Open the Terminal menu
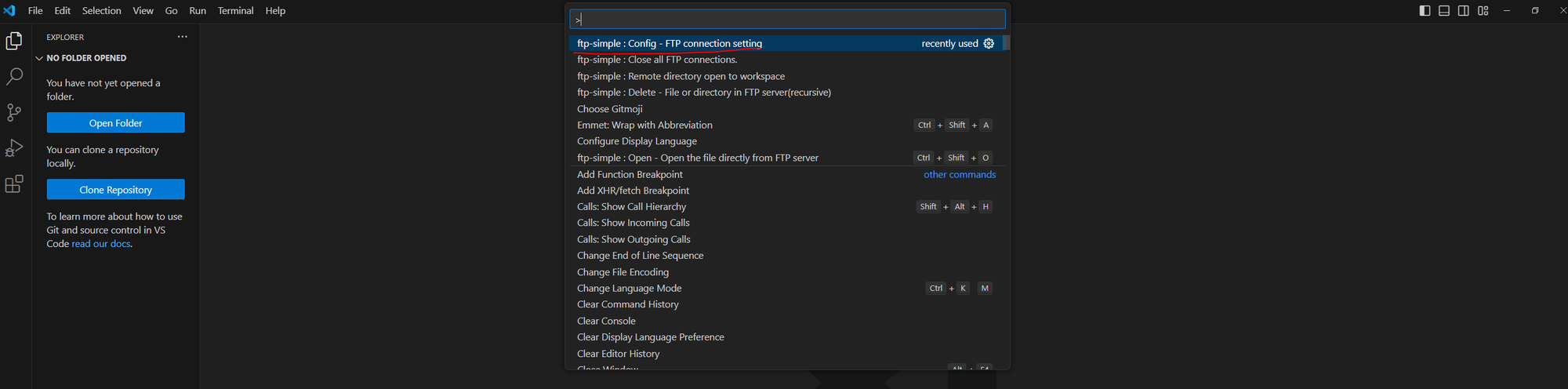Screen dimensions: 1568x389 point(235,11)
